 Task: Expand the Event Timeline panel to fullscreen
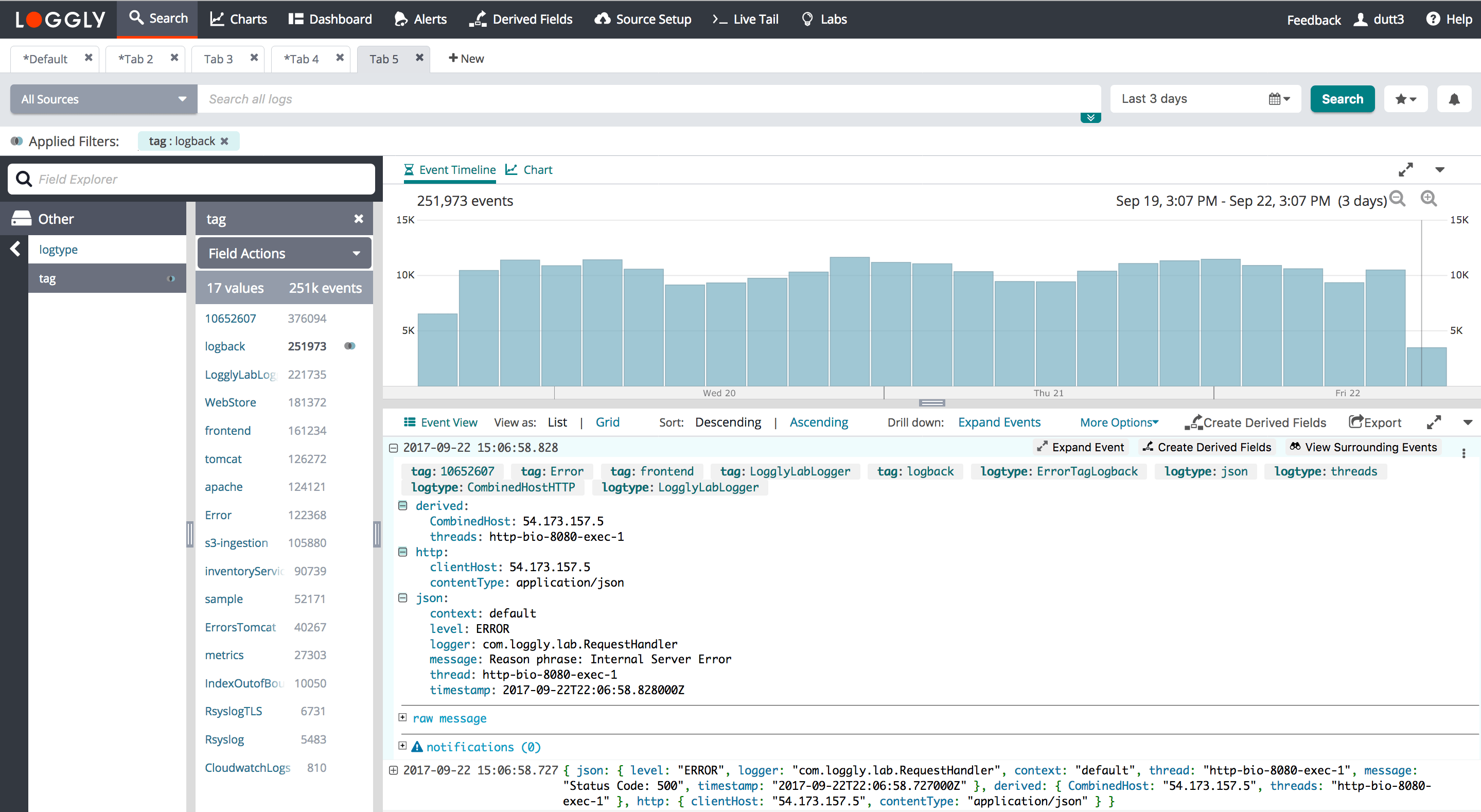tap(1405, 170)
